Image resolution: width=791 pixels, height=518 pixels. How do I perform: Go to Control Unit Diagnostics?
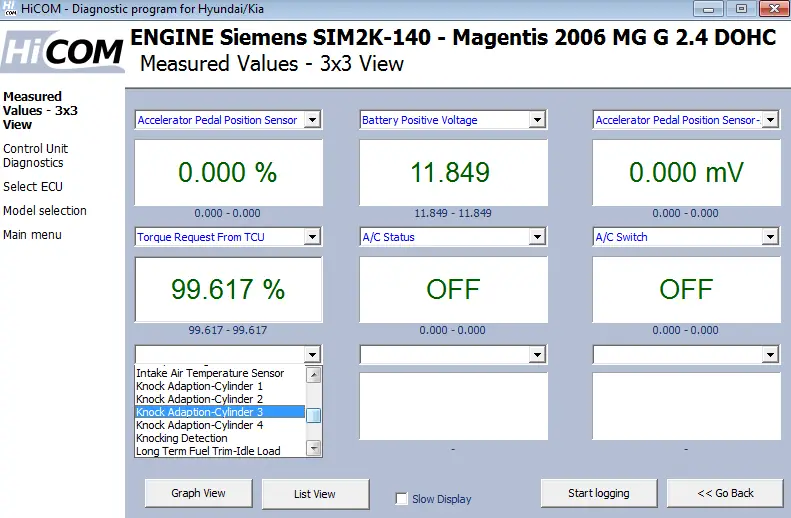[35, 155]
